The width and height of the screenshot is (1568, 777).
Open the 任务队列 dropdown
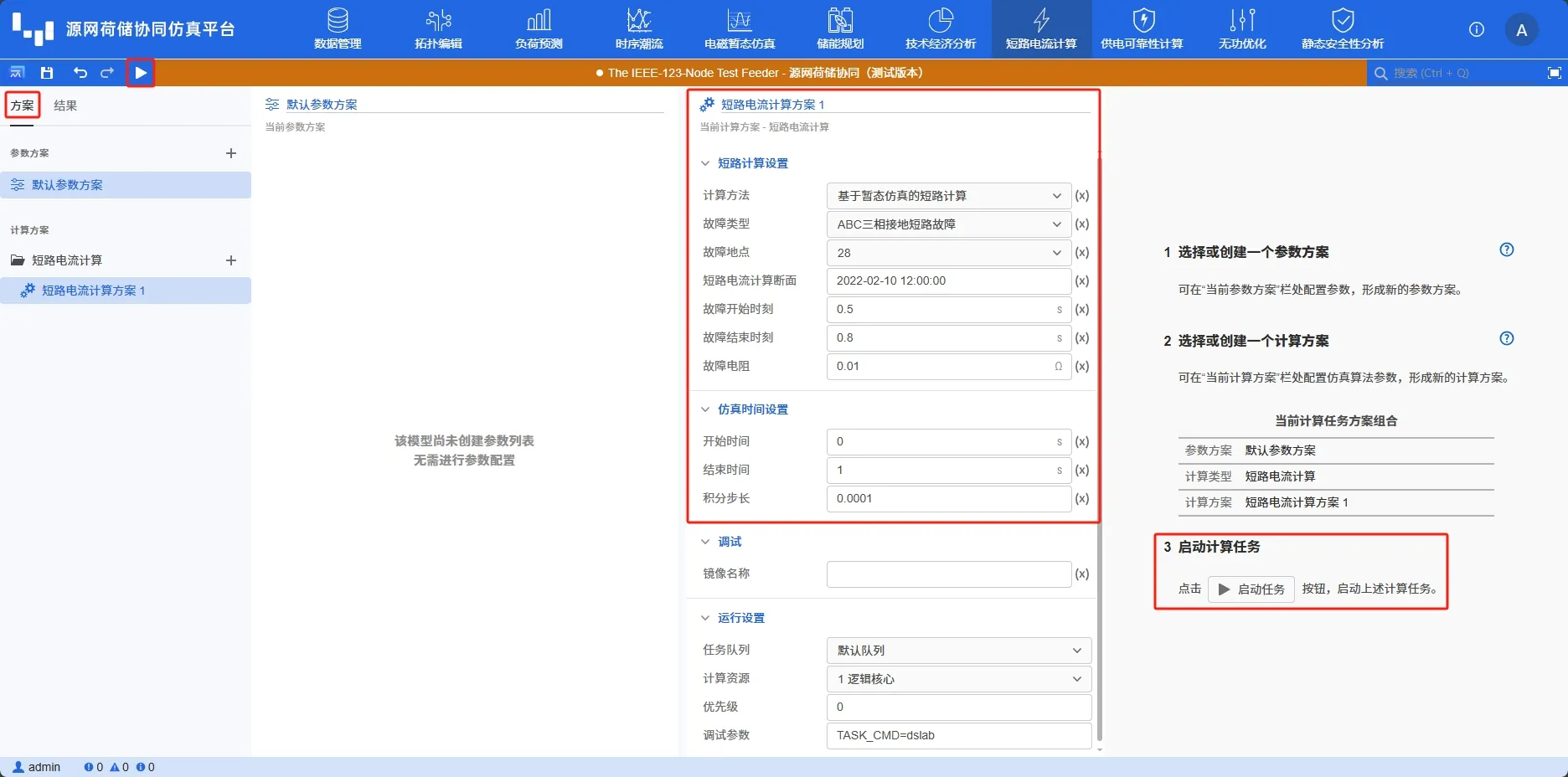[959, 651]
